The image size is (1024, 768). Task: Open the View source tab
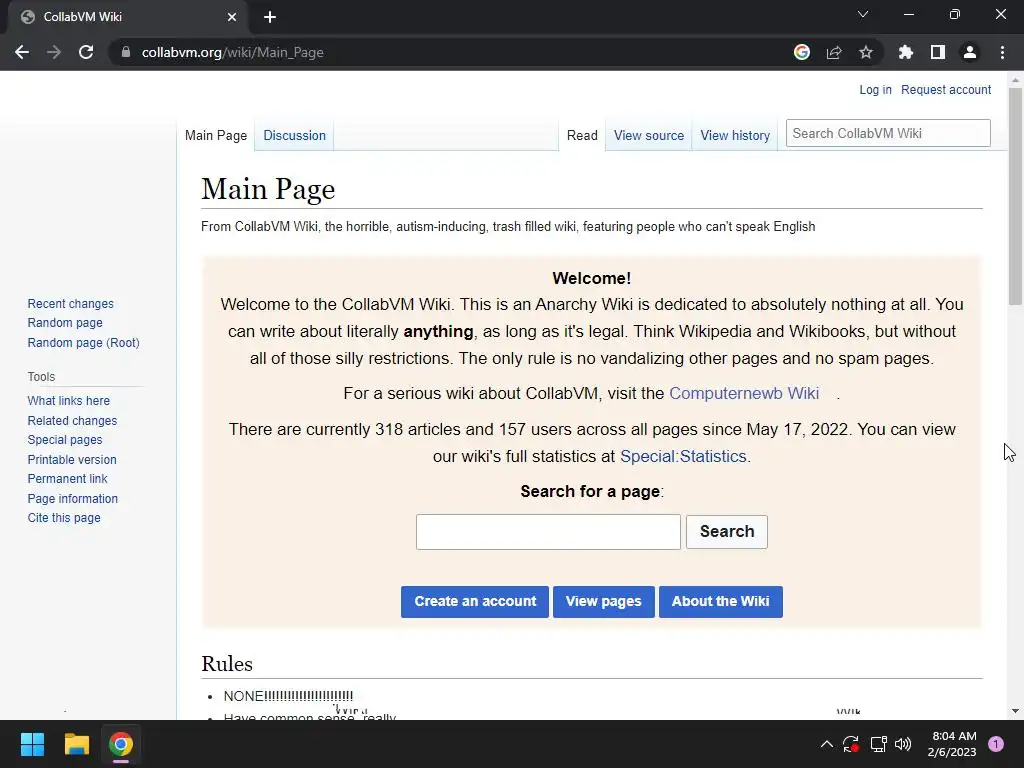(648, 135)
